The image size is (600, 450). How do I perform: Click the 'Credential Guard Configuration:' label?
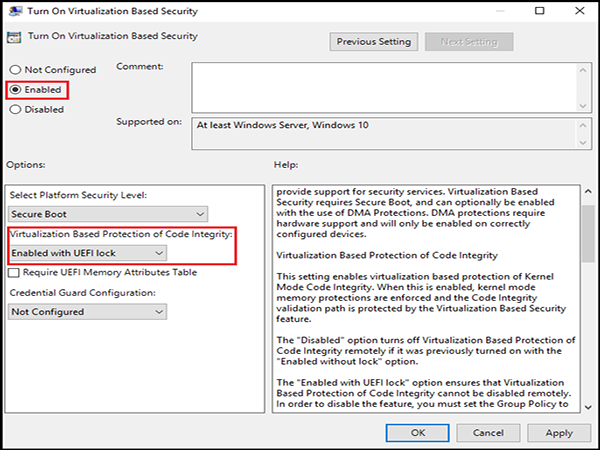[x=83, y=293]
